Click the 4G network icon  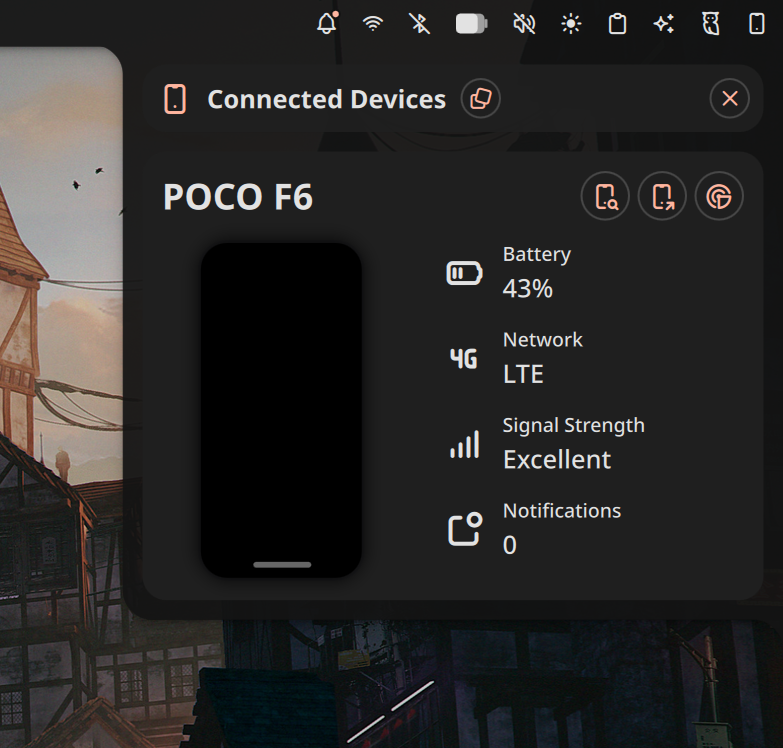click(x=464, y=359)
